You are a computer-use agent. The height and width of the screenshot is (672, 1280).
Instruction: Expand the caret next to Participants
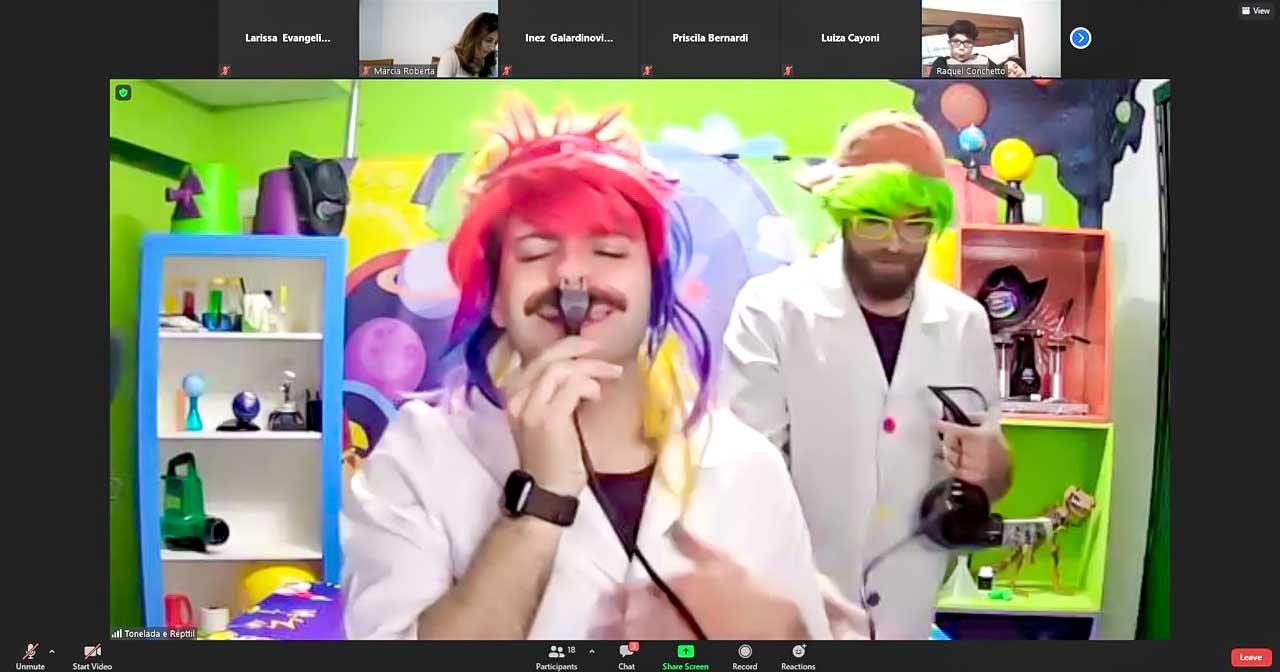click(x=591, y=651)
